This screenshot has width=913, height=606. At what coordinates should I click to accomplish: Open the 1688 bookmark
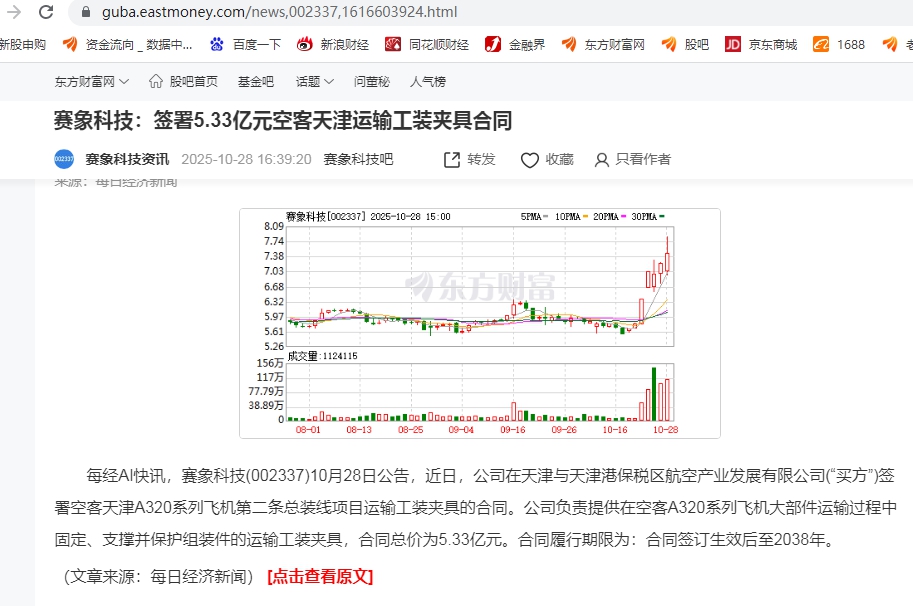coord(851,45)
